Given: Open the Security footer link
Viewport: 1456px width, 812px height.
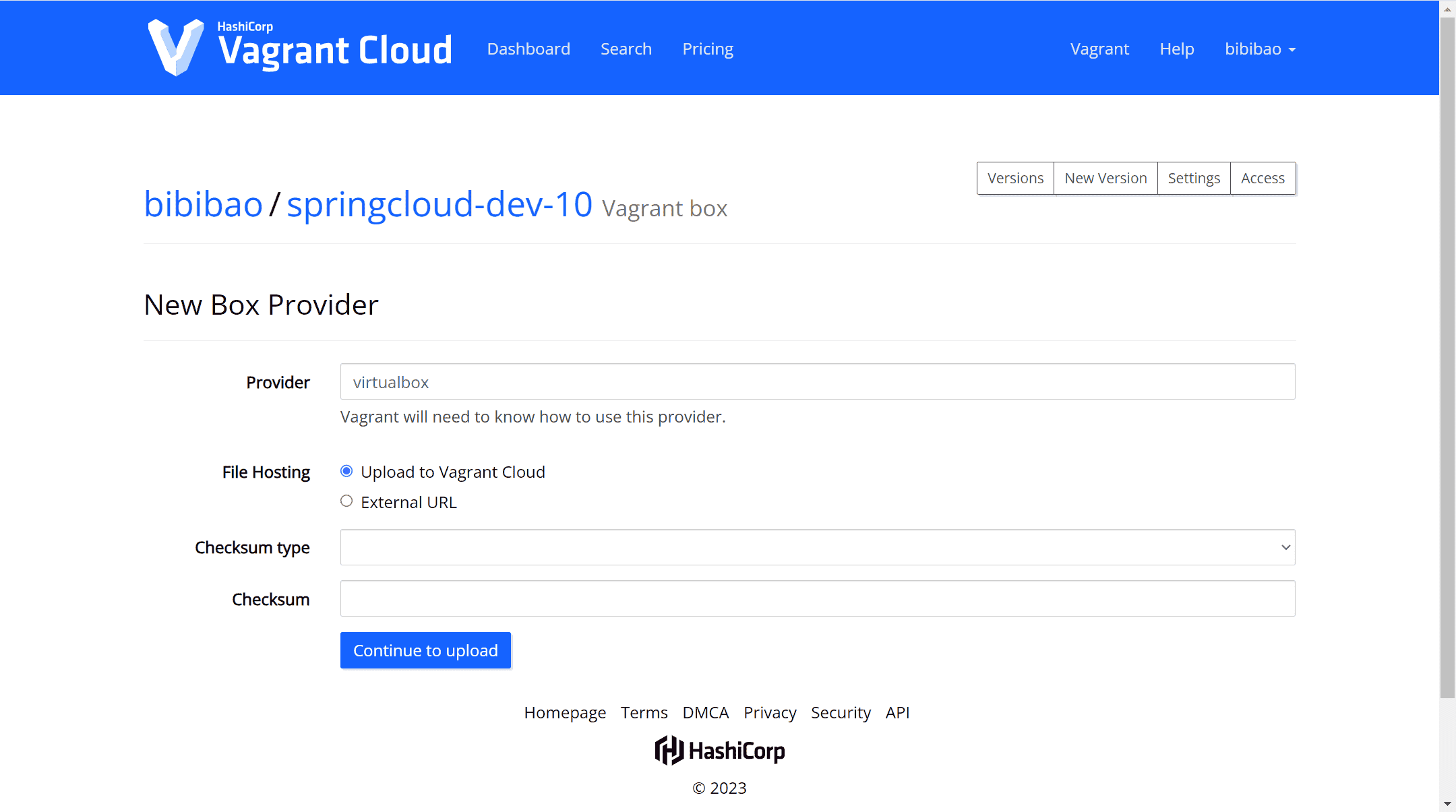Looking at the screenshot, I should (x=841, y=712).
